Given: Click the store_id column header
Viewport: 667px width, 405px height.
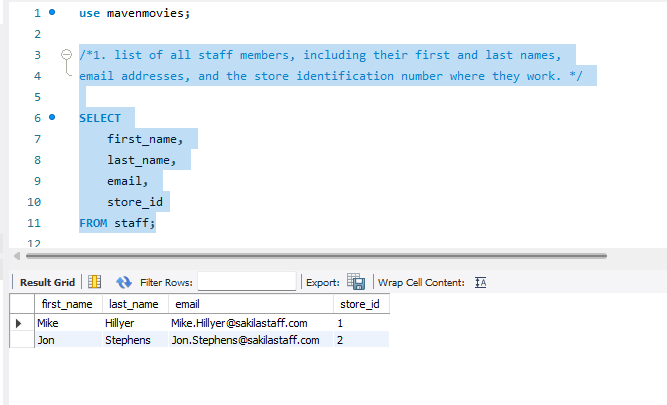Looking at the screenshot, I should click(x=359, y=304).
